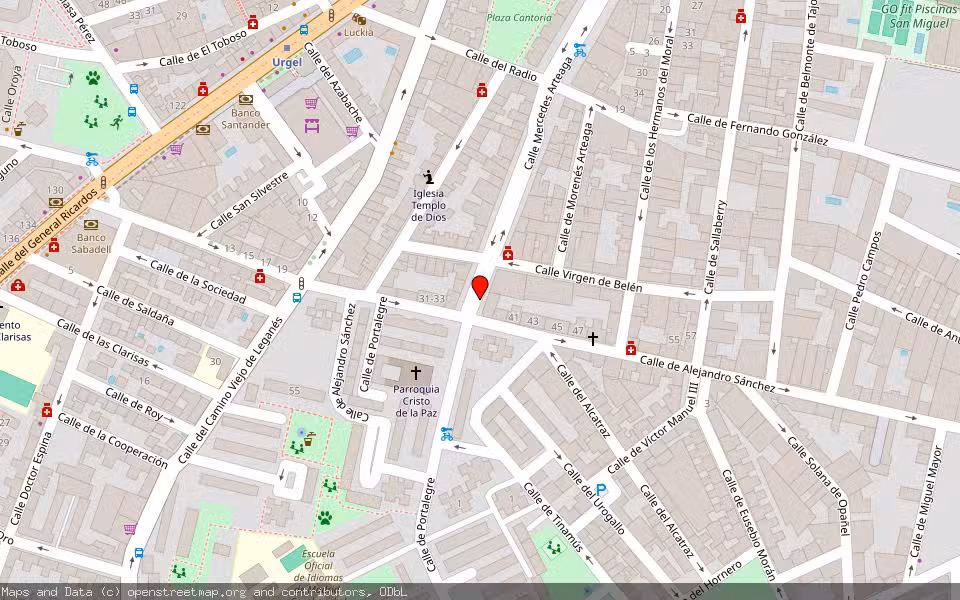Click the Calle Pedro Campos label
The image size is (960, 600).
864,280
